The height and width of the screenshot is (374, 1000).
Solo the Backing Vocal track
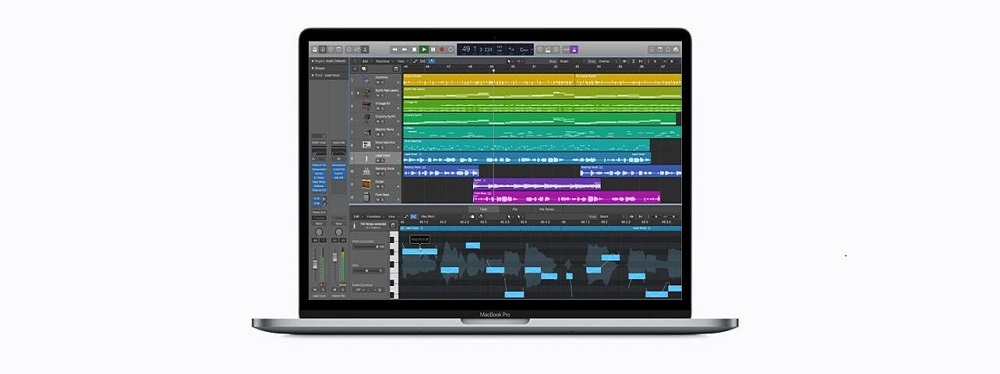pyautogui.click(x=383, y=174)
